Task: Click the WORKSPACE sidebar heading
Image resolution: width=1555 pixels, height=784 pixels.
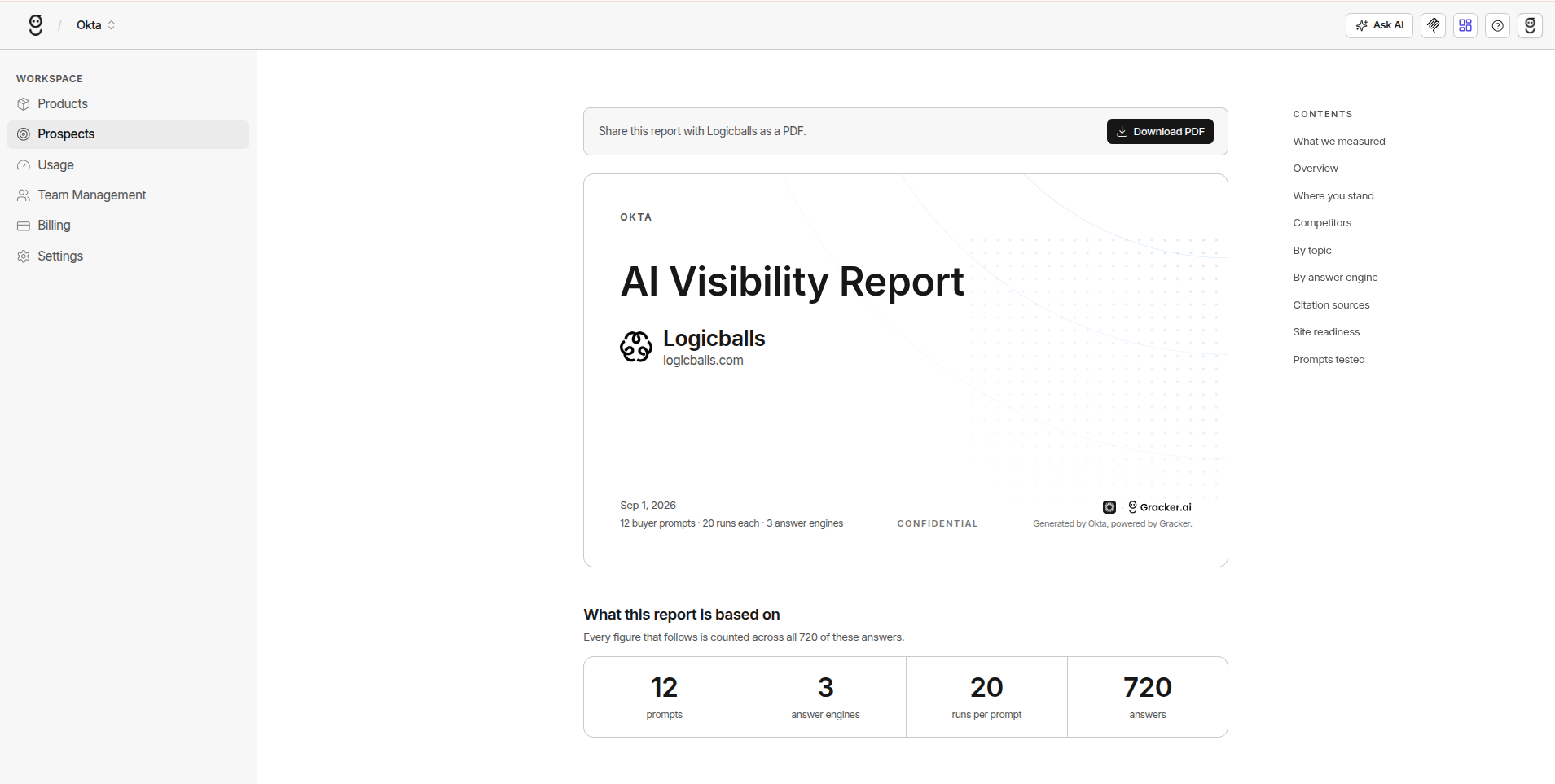Action: 50,79
